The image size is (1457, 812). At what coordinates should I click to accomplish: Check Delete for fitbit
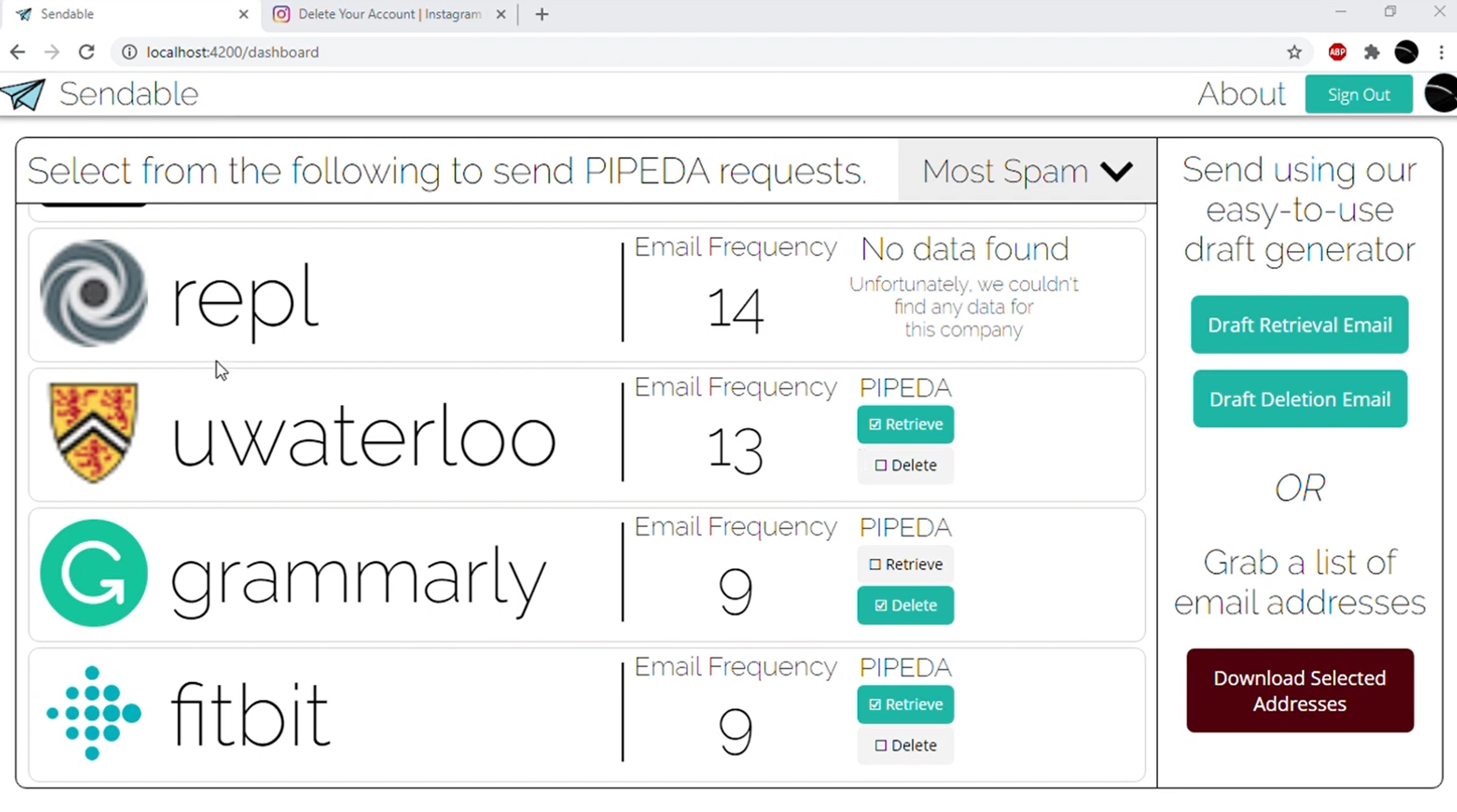click(x=905, y=745)
